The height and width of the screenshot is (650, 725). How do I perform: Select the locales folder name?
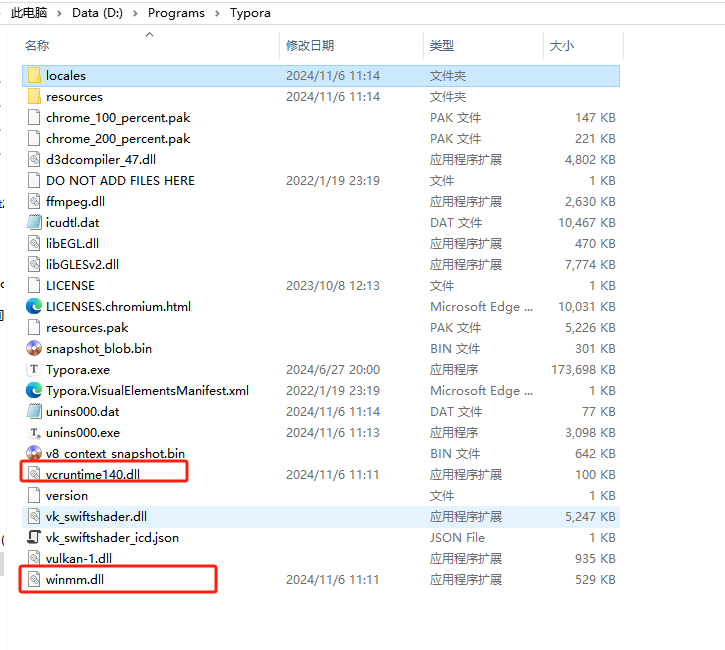click(66, 75)
